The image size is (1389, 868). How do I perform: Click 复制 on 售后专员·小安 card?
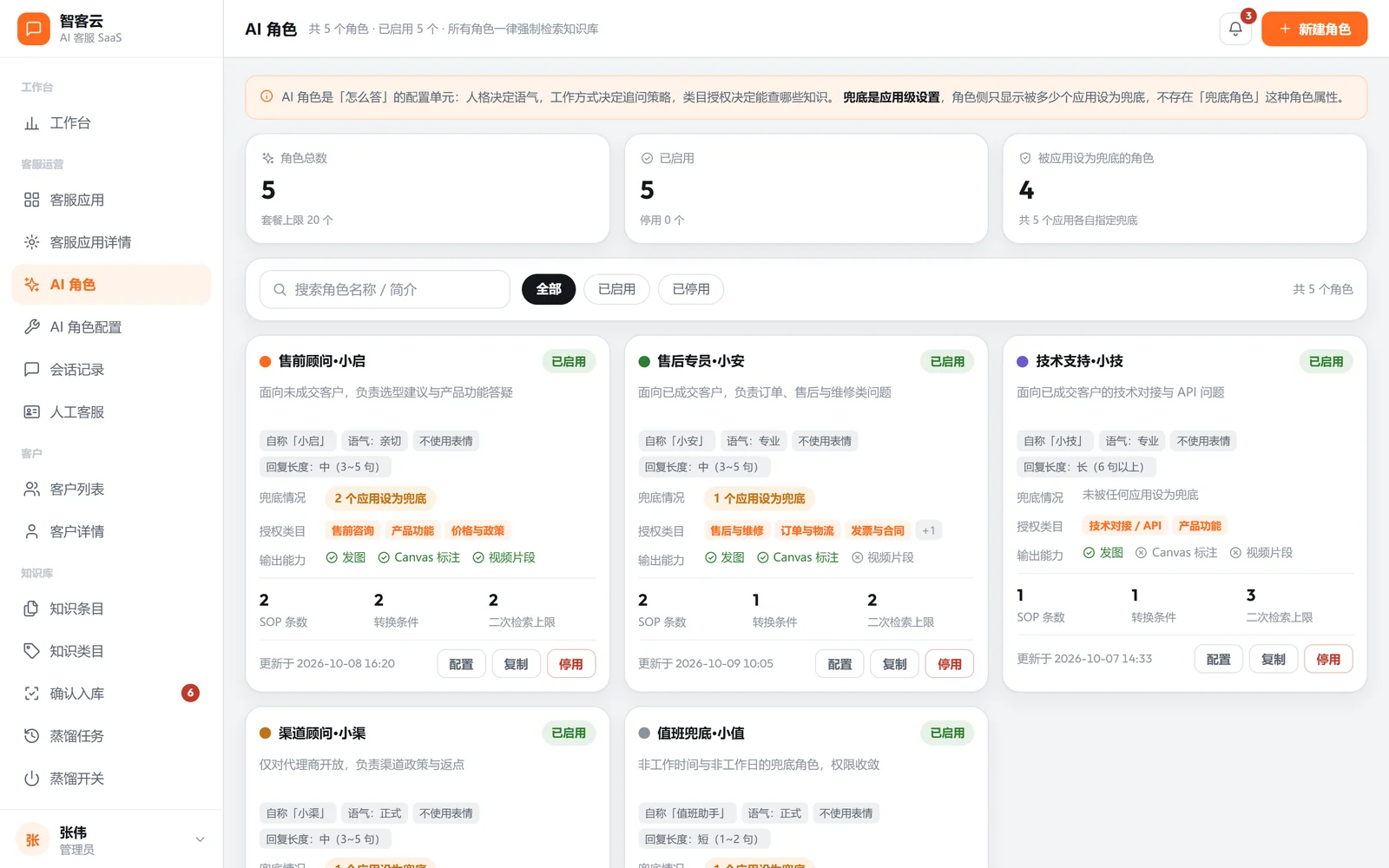click(895, 664)
